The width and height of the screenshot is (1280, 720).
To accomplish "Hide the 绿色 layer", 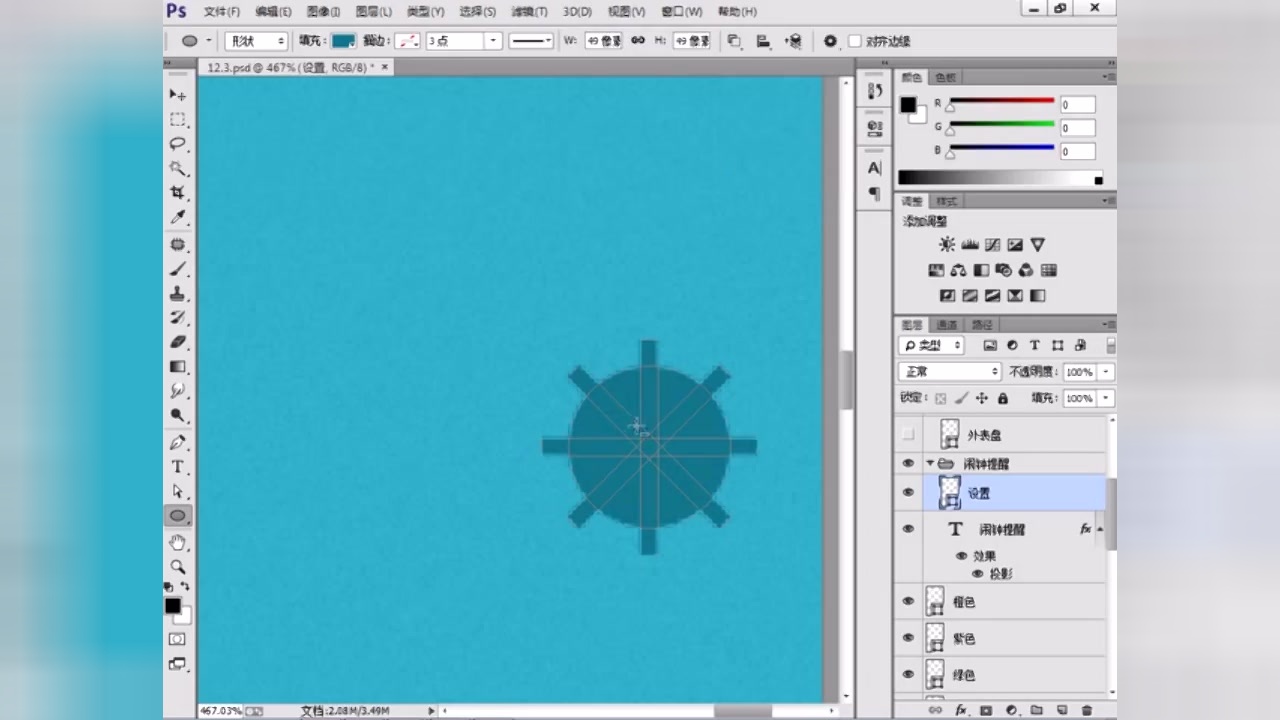I will pyautogui.click(x=908, y=675).
